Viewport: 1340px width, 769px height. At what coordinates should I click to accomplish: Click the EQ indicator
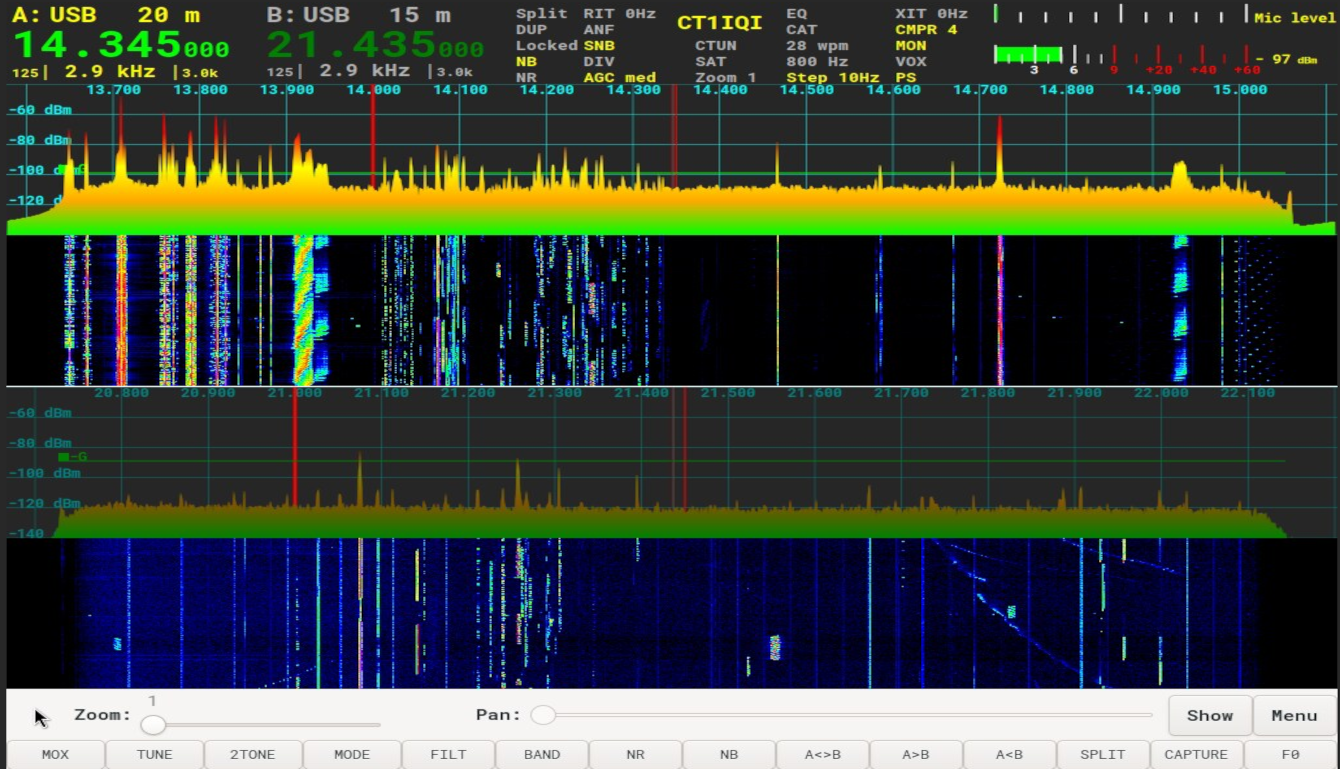pyautogui.click(x=796, y=13)
